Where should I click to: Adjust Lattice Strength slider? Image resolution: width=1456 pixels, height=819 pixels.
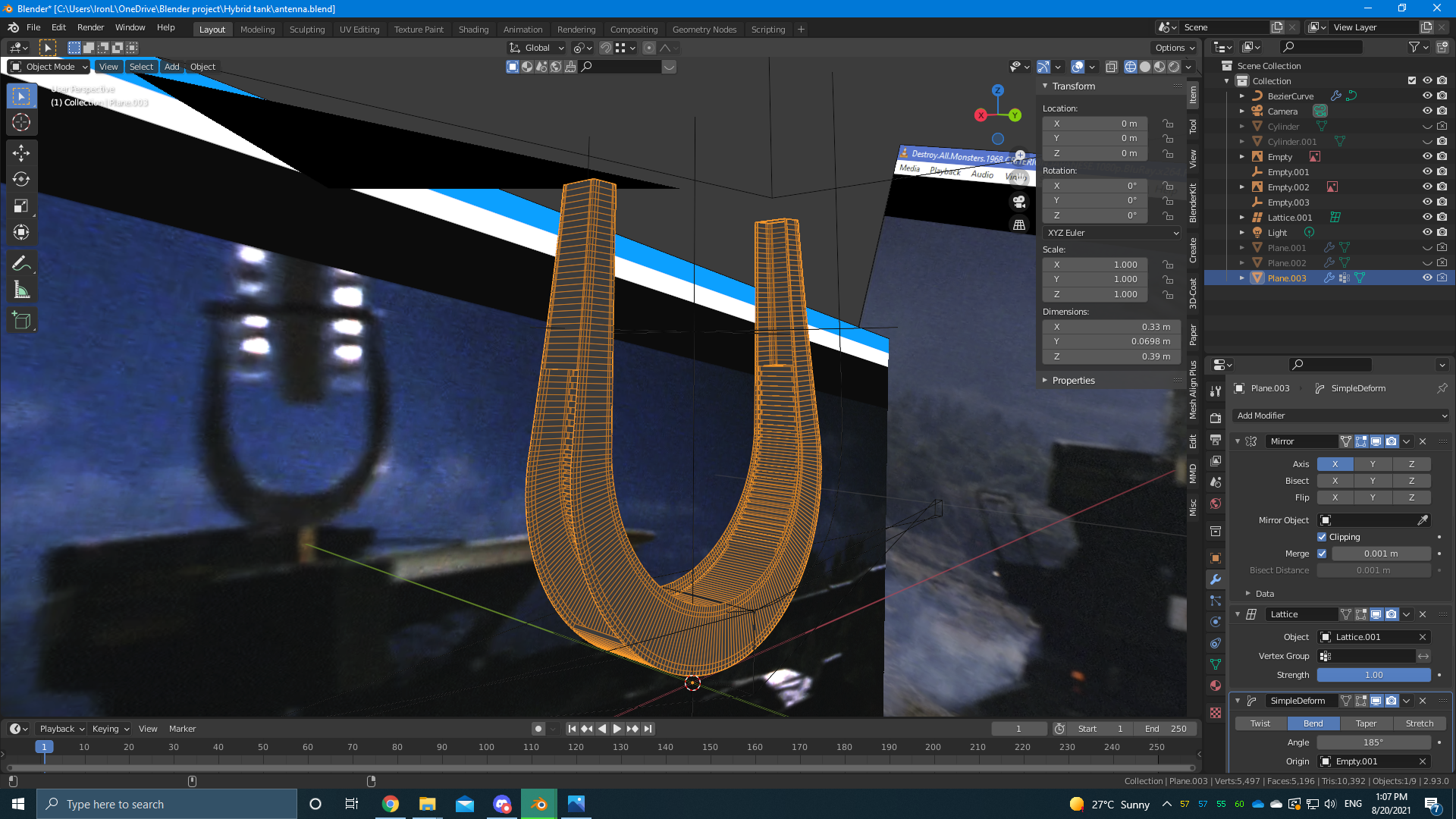(1373, 675)
